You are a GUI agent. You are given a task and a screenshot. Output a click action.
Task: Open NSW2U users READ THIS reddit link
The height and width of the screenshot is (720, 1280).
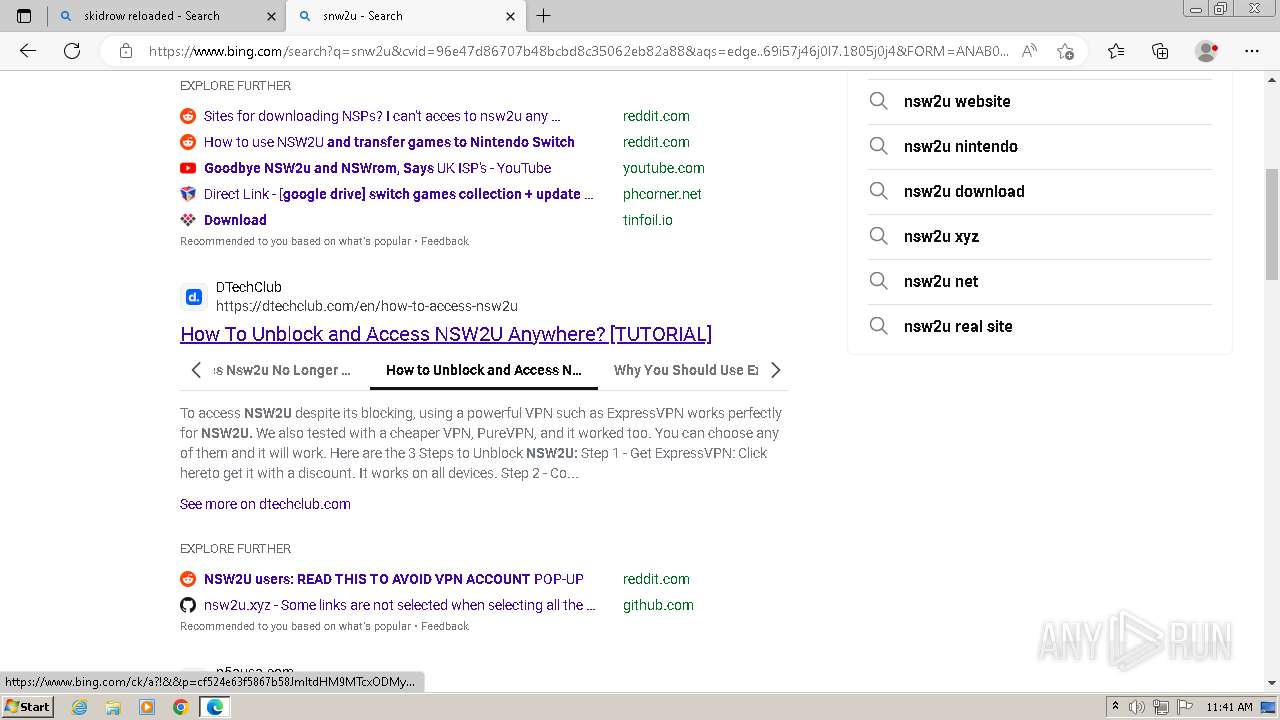pyautogui.click(x=394, y=579)
